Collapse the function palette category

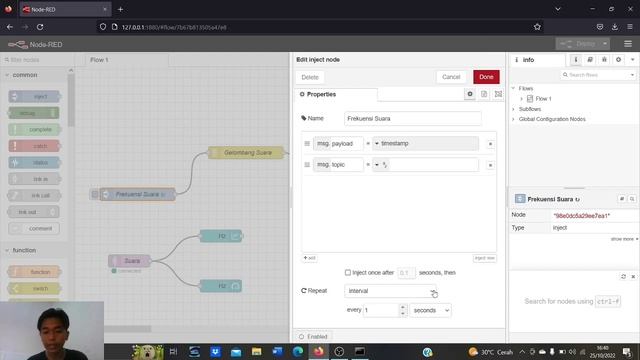click(x=24, y=250)
